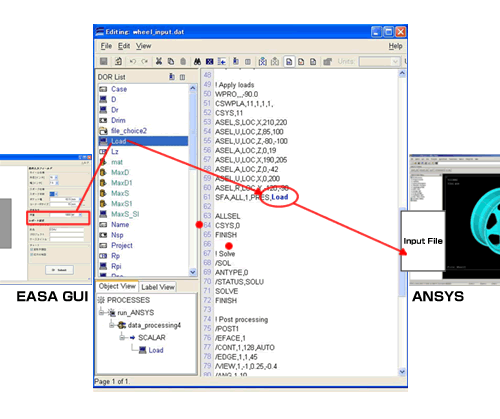This screenshot has height=419, width=500.
Task: Click the DOR List scroll down arrow
Action: [x=193, y=272]
